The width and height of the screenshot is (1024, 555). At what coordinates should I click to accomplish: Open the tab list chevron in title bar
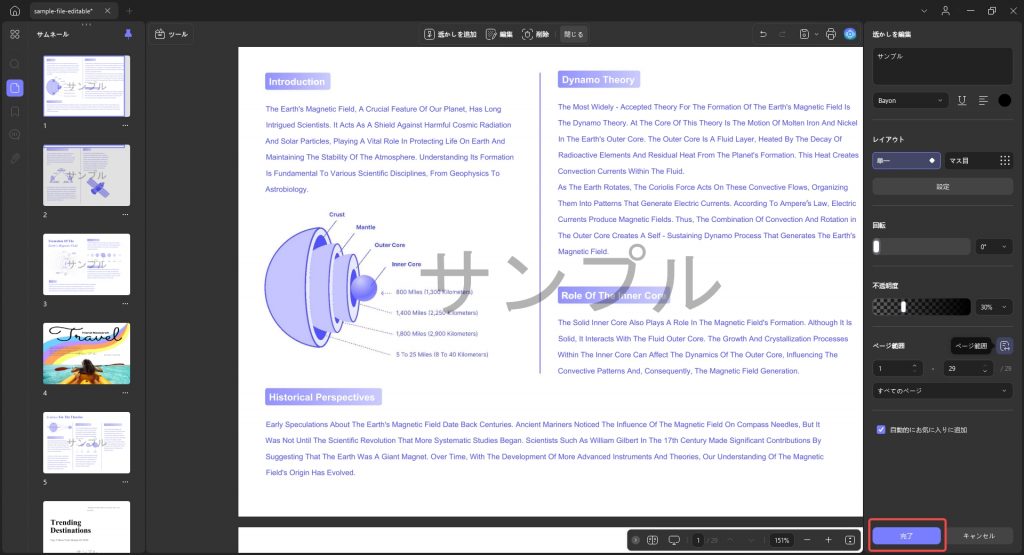tap(924, 10)
